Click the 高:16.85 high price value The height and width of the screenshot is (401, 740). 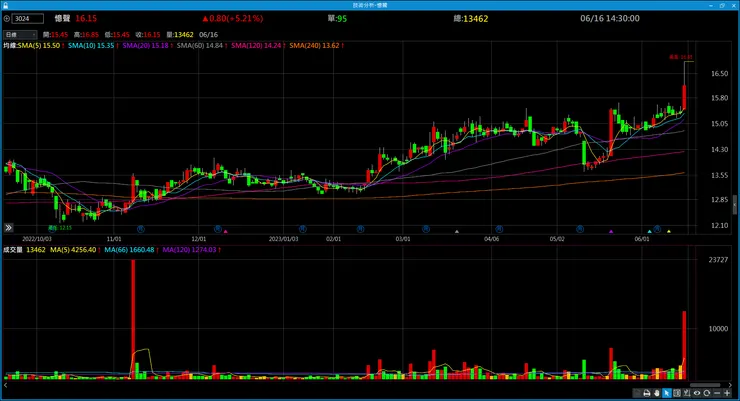tap(86, 34)
